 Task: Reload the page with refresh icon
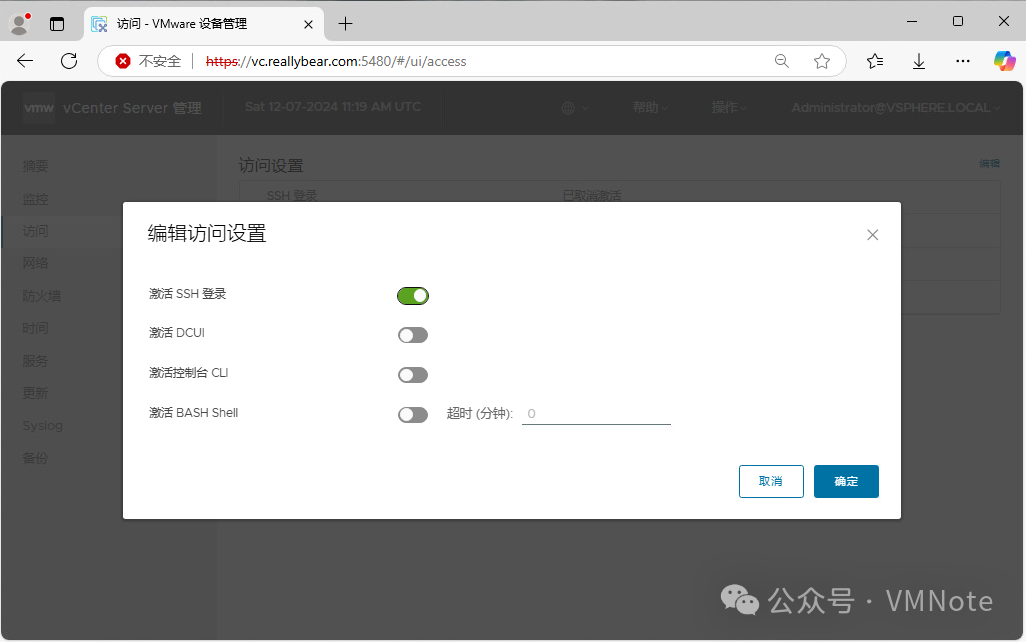[x=69, y=61]
